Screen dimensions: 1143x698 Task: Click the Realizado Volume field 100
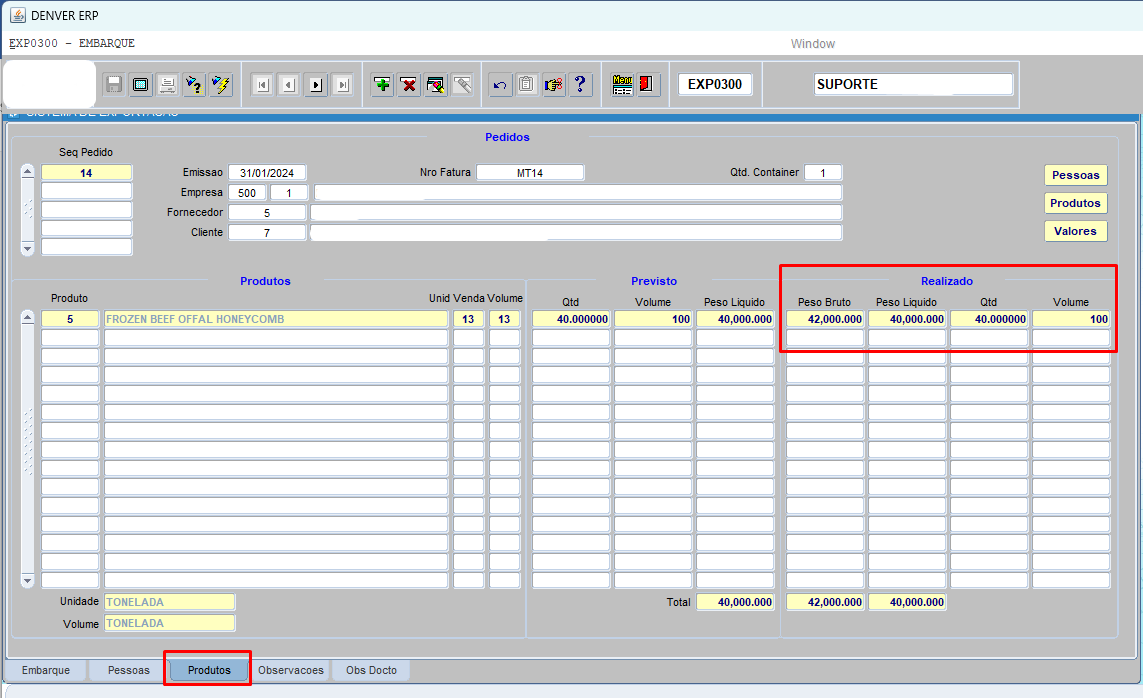click(x=1071, y=319)
